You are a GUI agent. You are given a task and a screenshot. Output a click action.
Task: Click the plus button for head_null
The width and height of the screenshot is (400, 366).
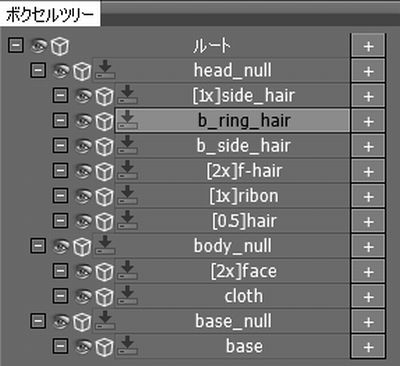click(368, 71)
